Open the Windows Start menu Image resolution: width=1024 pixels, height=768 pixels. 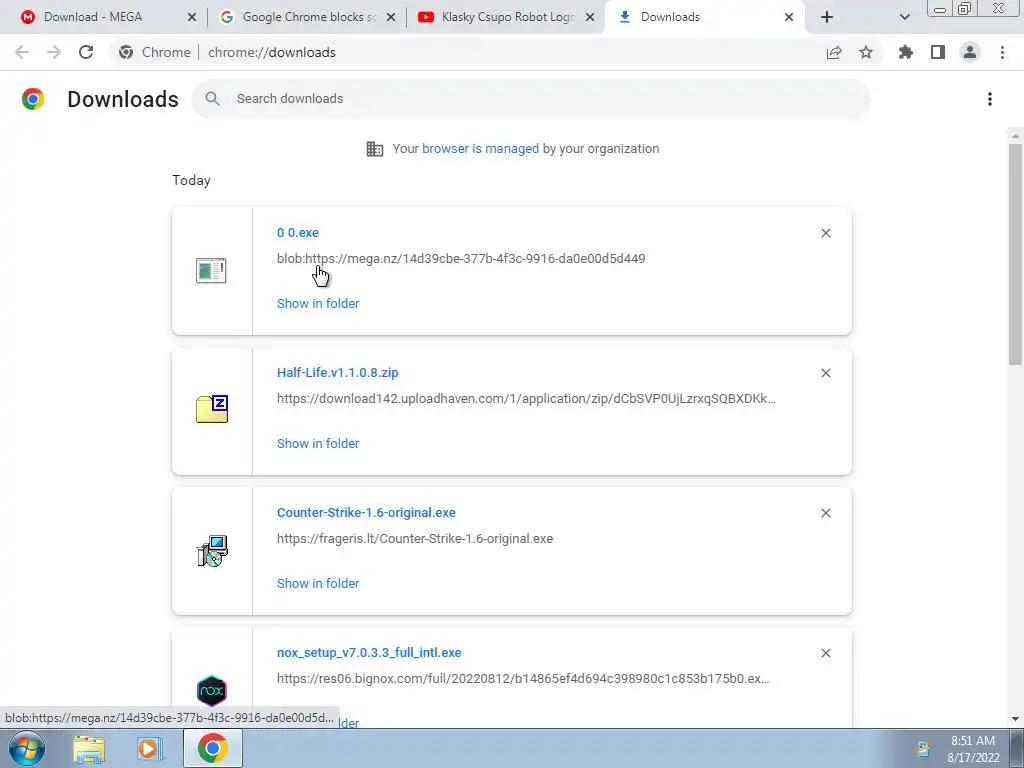27,749
